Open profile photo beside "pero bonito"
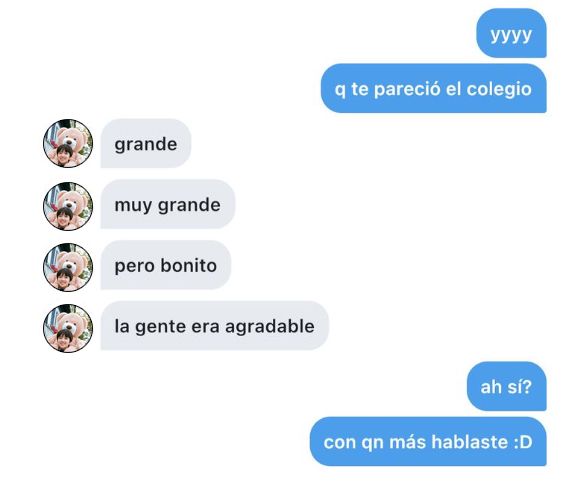Image resolution: width=583 pixels, height=504 pixels. tap(68, 267)
